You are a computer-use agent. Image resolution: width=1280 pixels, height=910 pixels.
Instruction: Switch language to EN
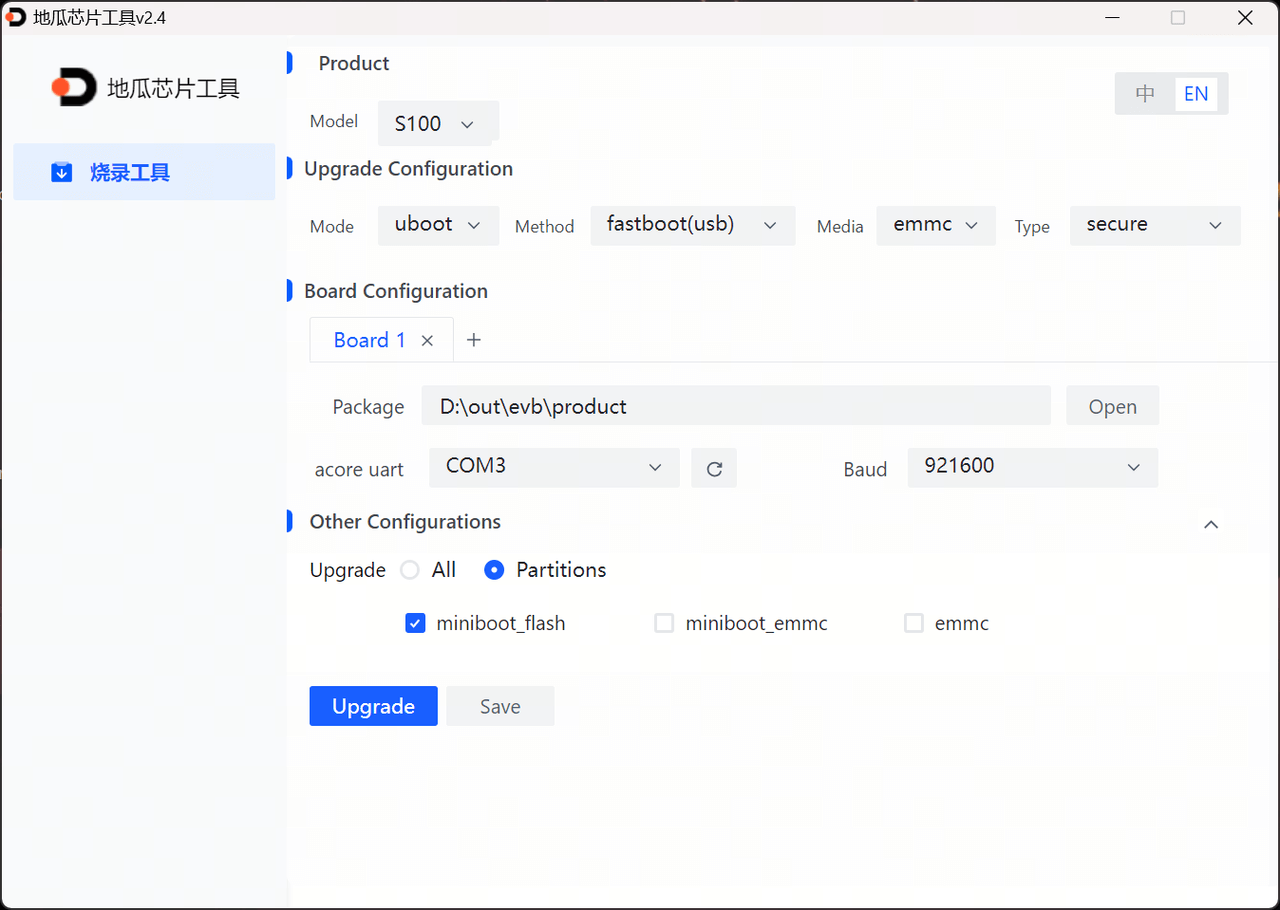click(1196, 94)
